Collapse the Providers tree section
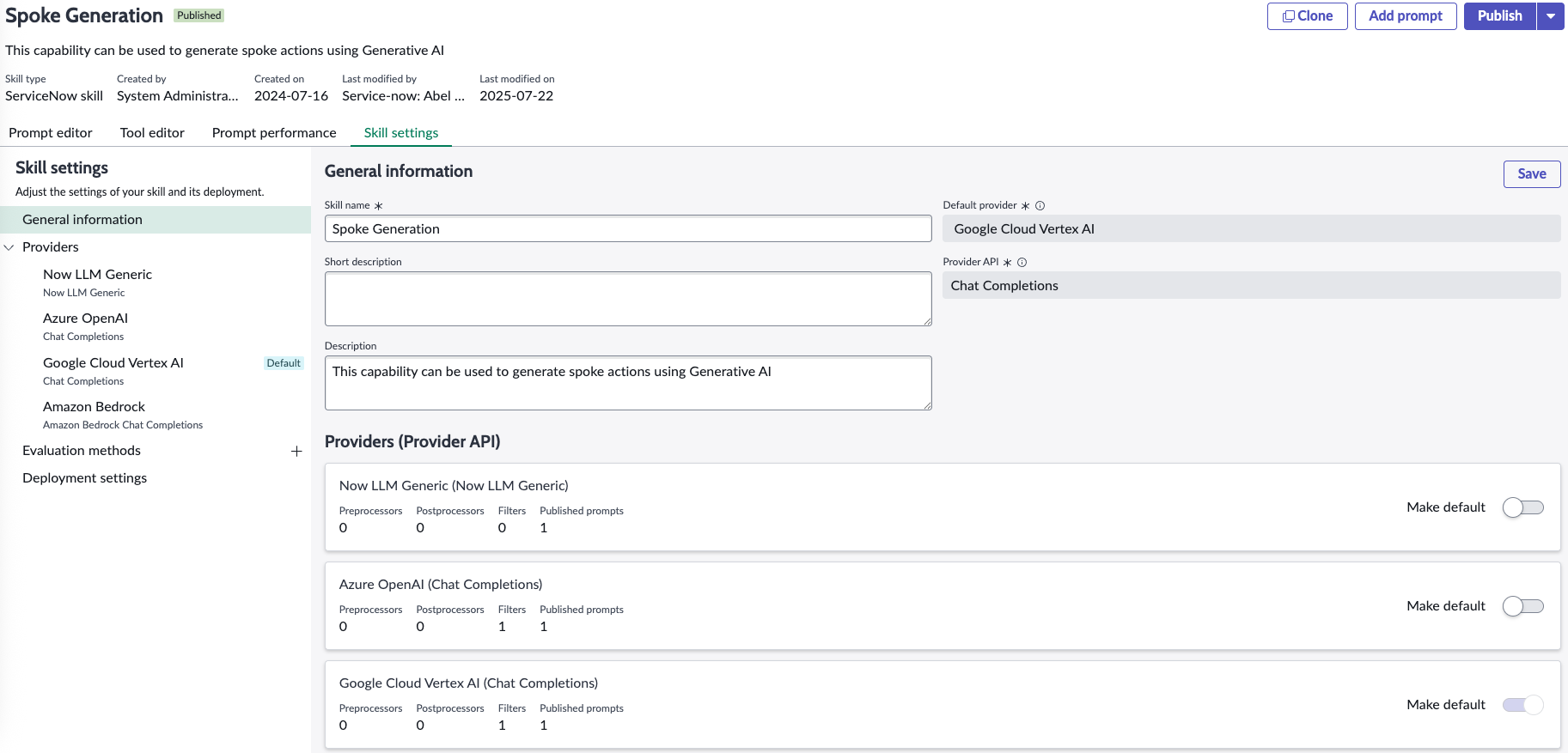1568x753 pixels. [x=9, y=247]
